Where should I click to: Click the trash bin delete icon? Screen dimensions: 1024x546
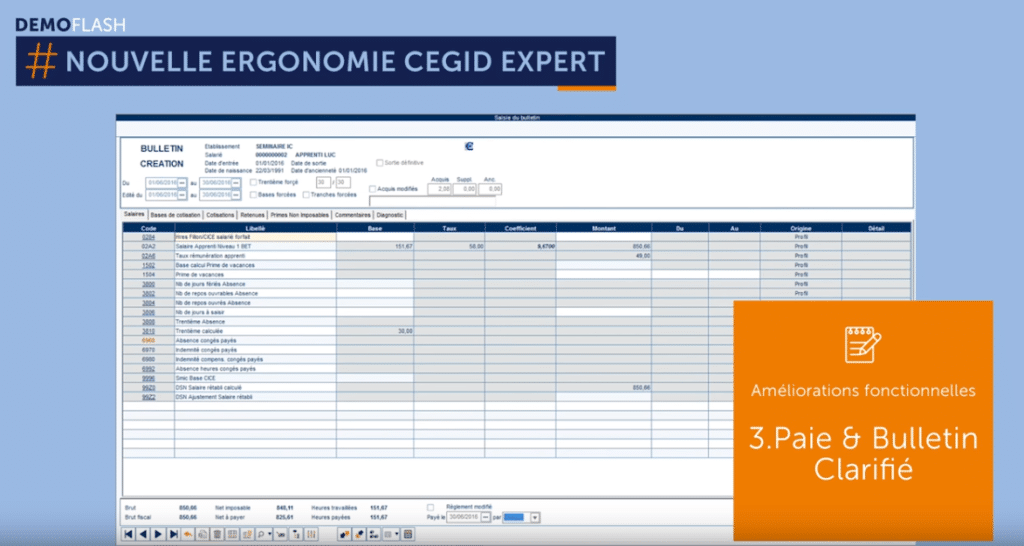[217, 534]
